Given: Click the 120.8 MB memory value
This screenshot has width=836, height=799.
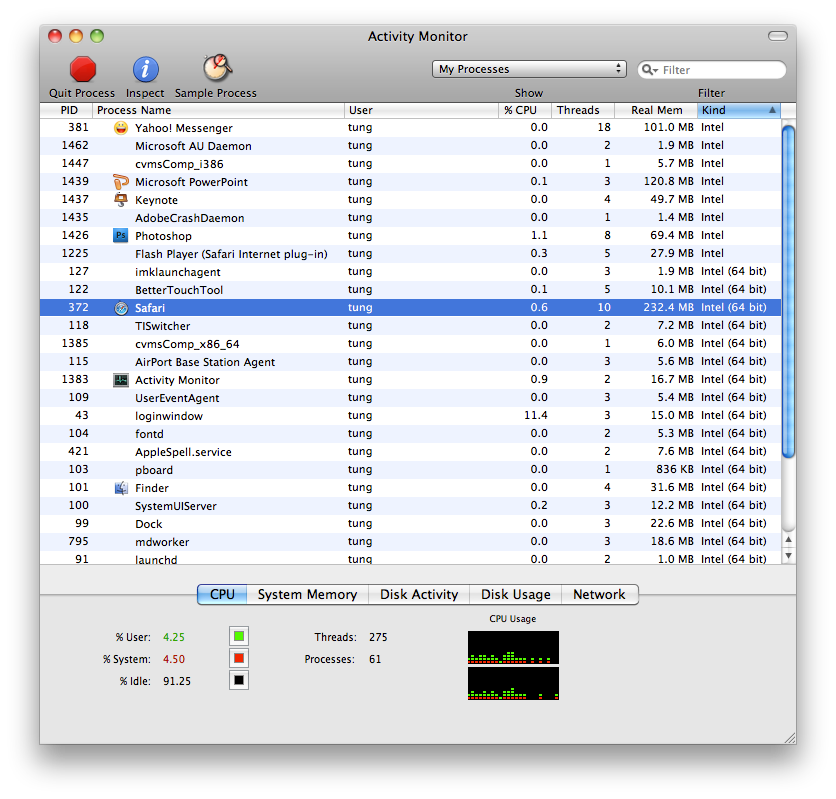Looking at the screenshot, I should pyautogui.click(x=669, y=181).
